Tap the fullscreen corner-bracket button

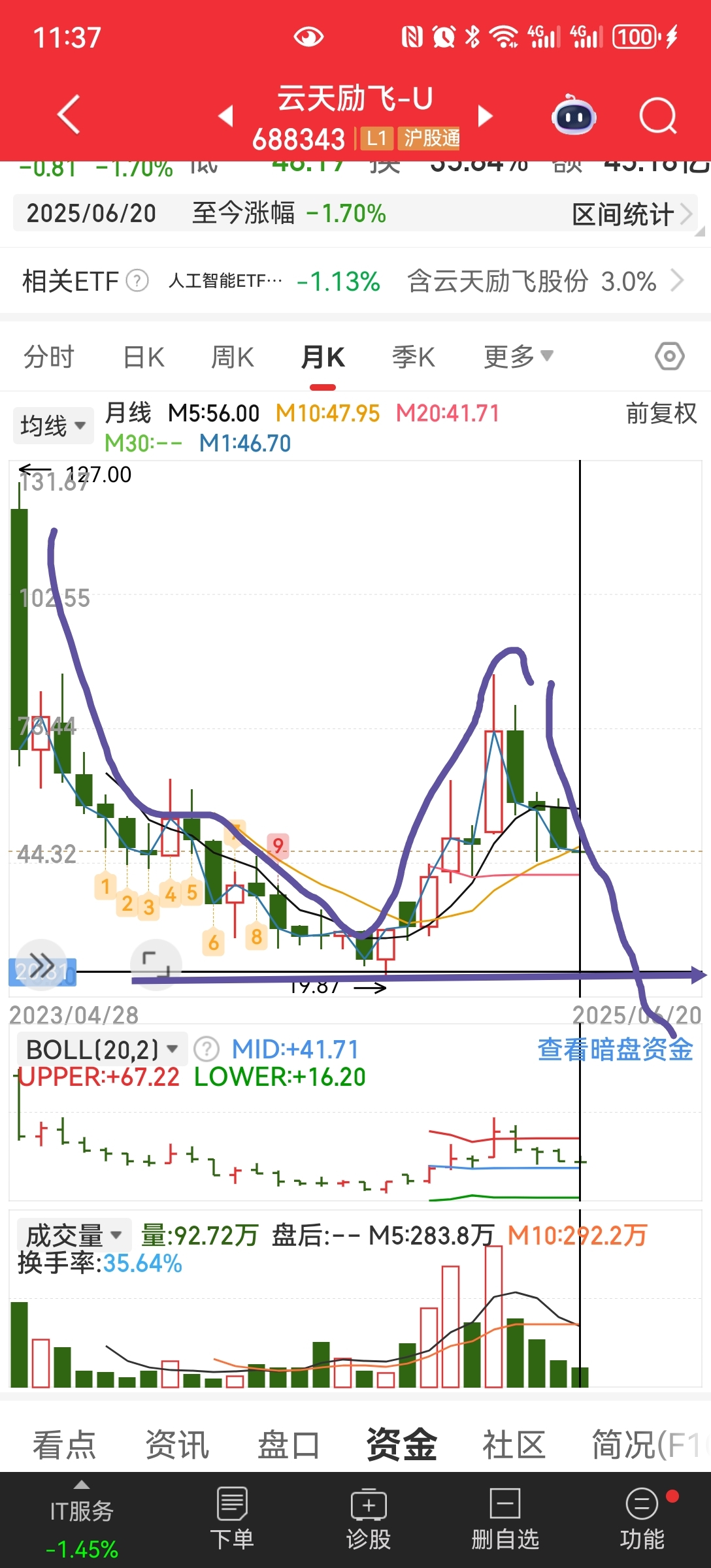(x=156, y=964)
